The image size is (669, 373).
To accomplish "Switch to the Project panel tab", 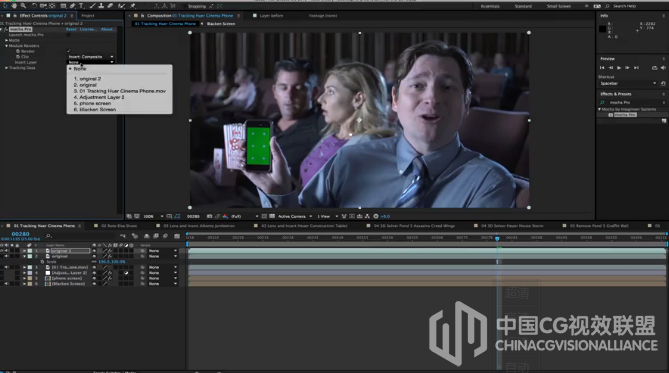I will coord(87,15).
